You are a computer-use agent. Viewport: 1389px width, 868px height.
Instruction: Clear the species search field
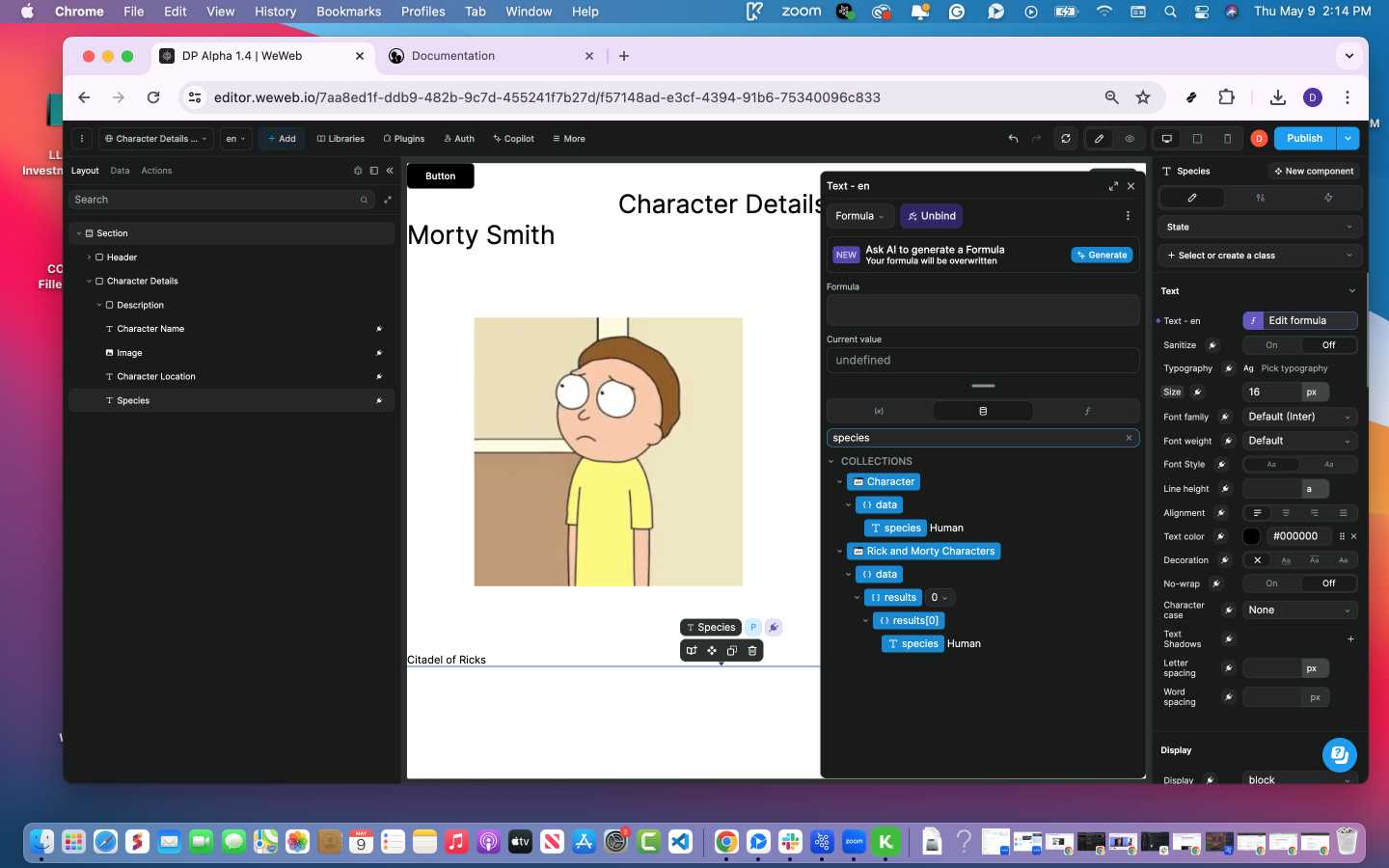[x=1129, y=438]
